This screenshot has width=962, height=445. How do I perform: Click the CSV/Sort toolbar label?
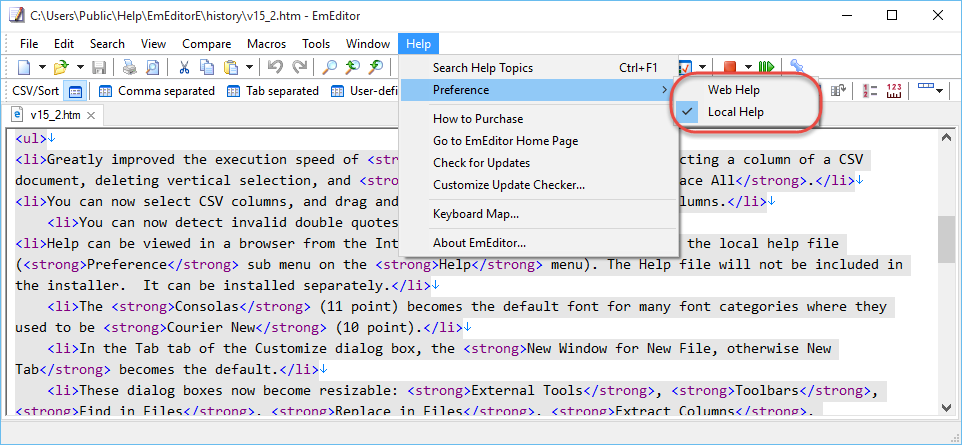coord(36,91)
